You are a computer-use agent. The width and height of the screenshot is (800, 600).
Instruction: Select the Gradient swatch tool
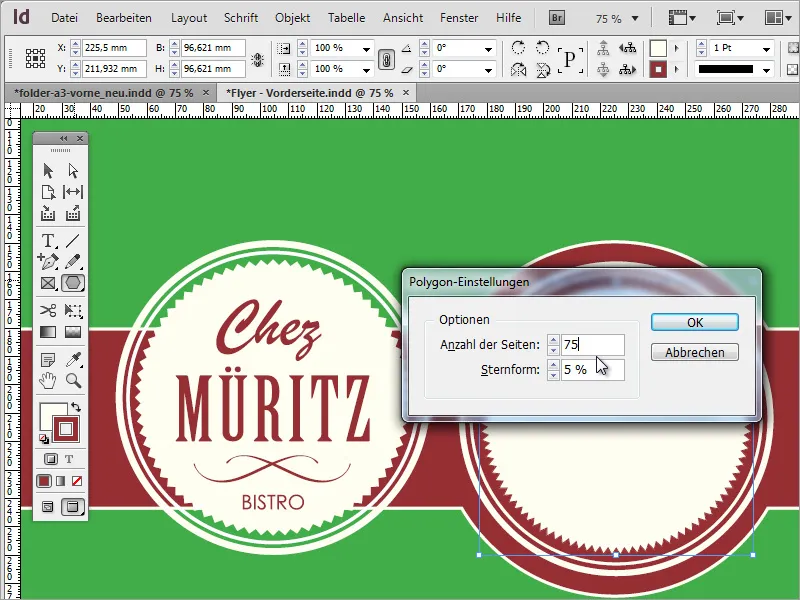47,330
